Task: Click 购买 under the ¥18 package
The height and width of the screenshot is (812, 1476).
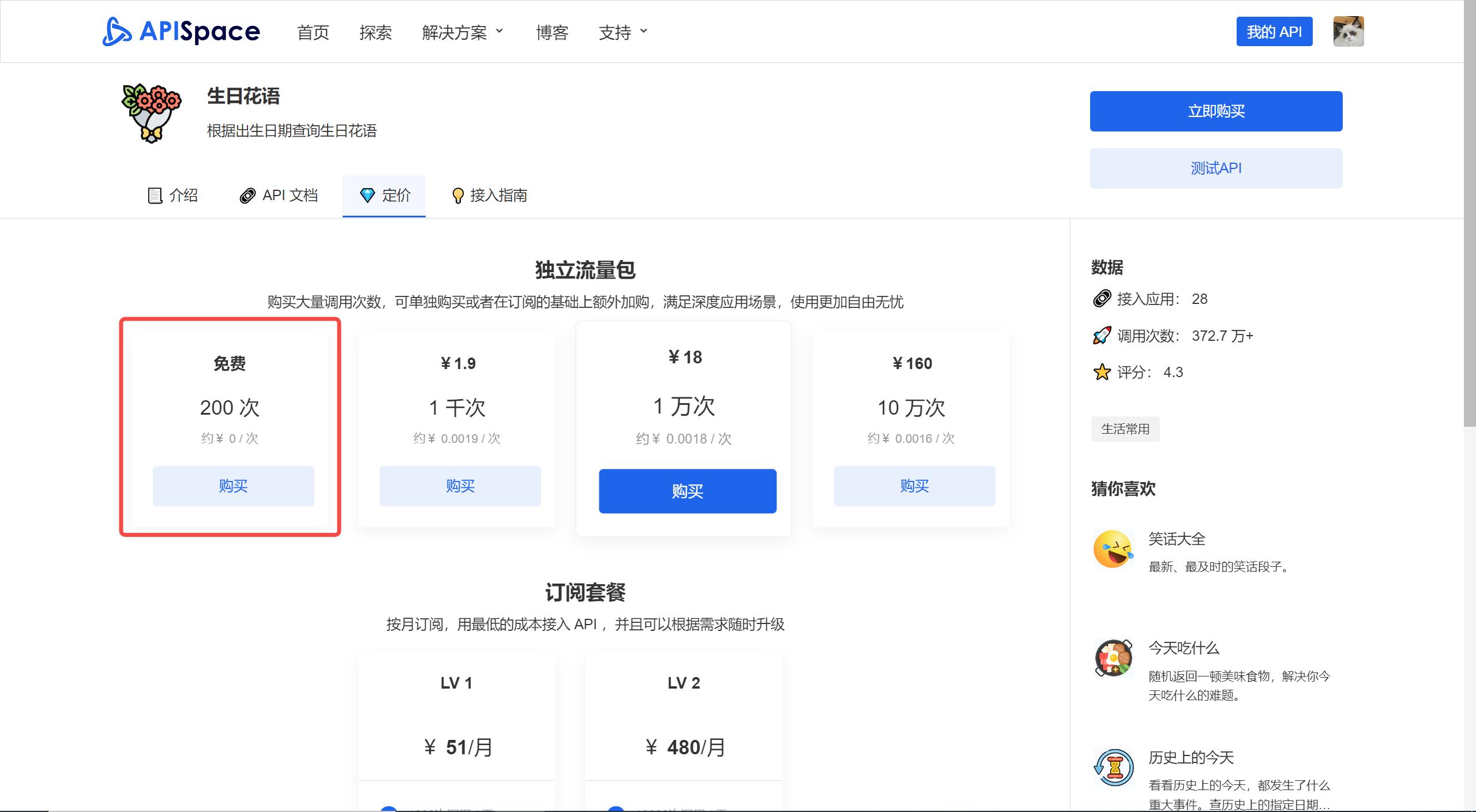Action: coord(688,491)
